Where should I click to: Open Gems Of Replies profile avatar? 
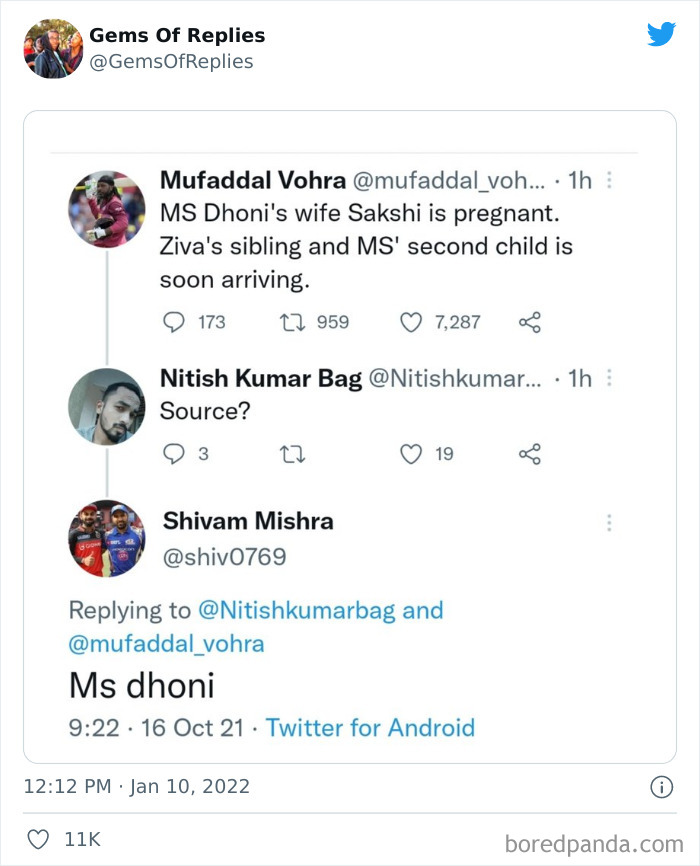(x=52, y=48)
